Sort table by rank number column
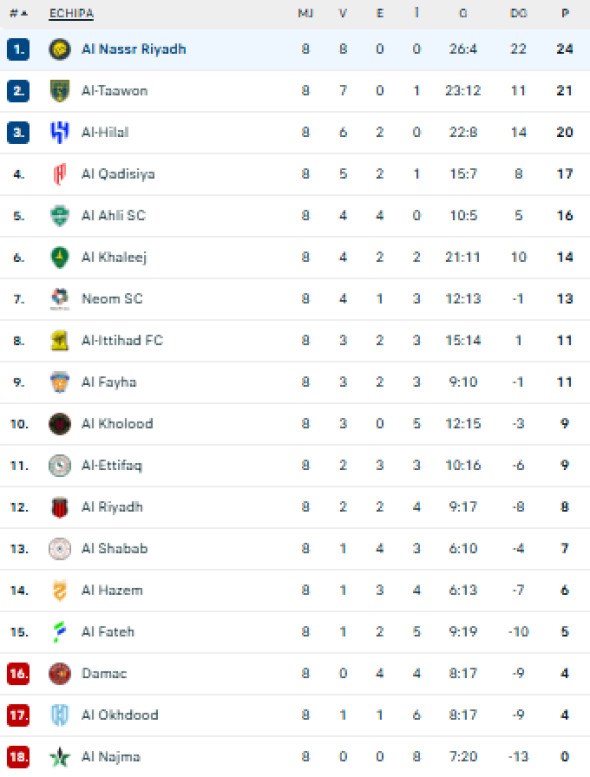The height and width of the screenshot is (777, 590). coord(18,13)
